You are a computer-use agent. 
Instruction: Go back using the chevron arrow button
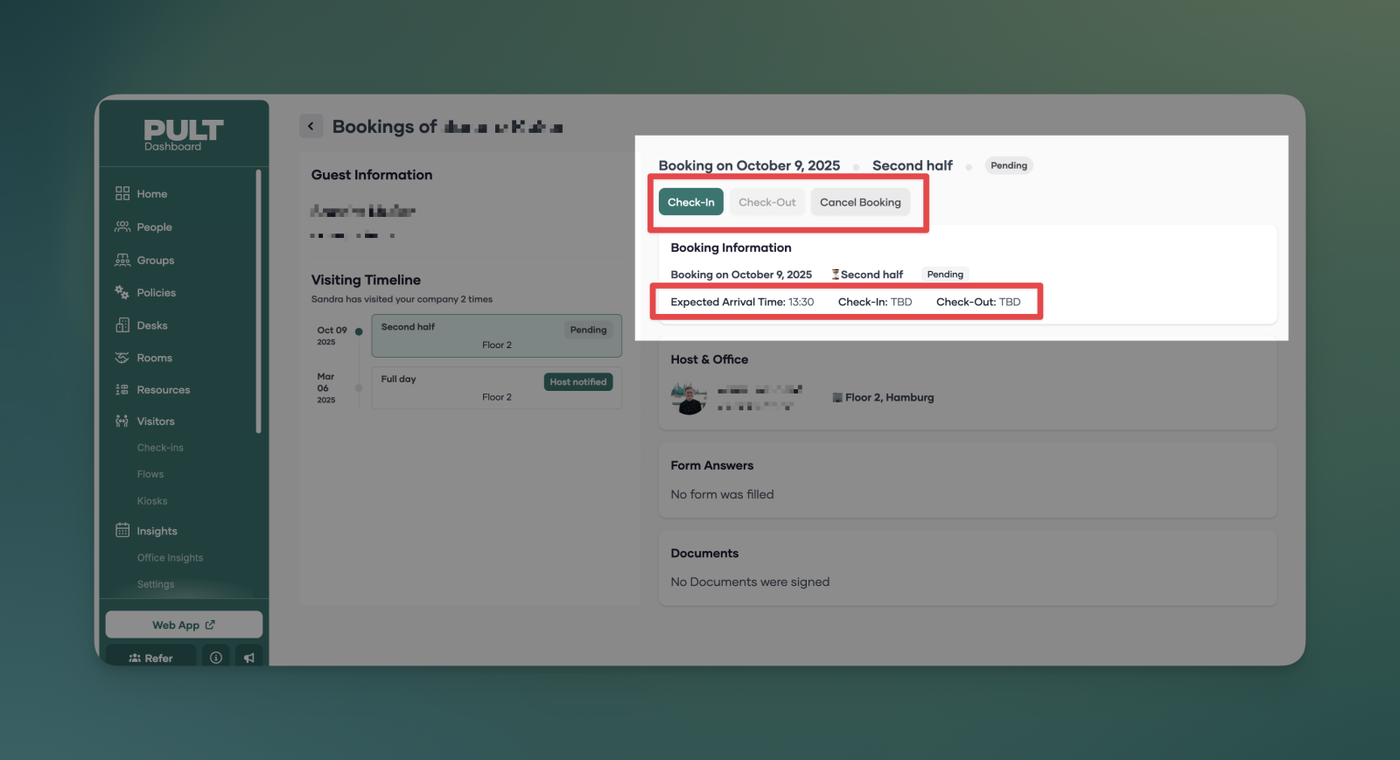(x=311, y=126)
